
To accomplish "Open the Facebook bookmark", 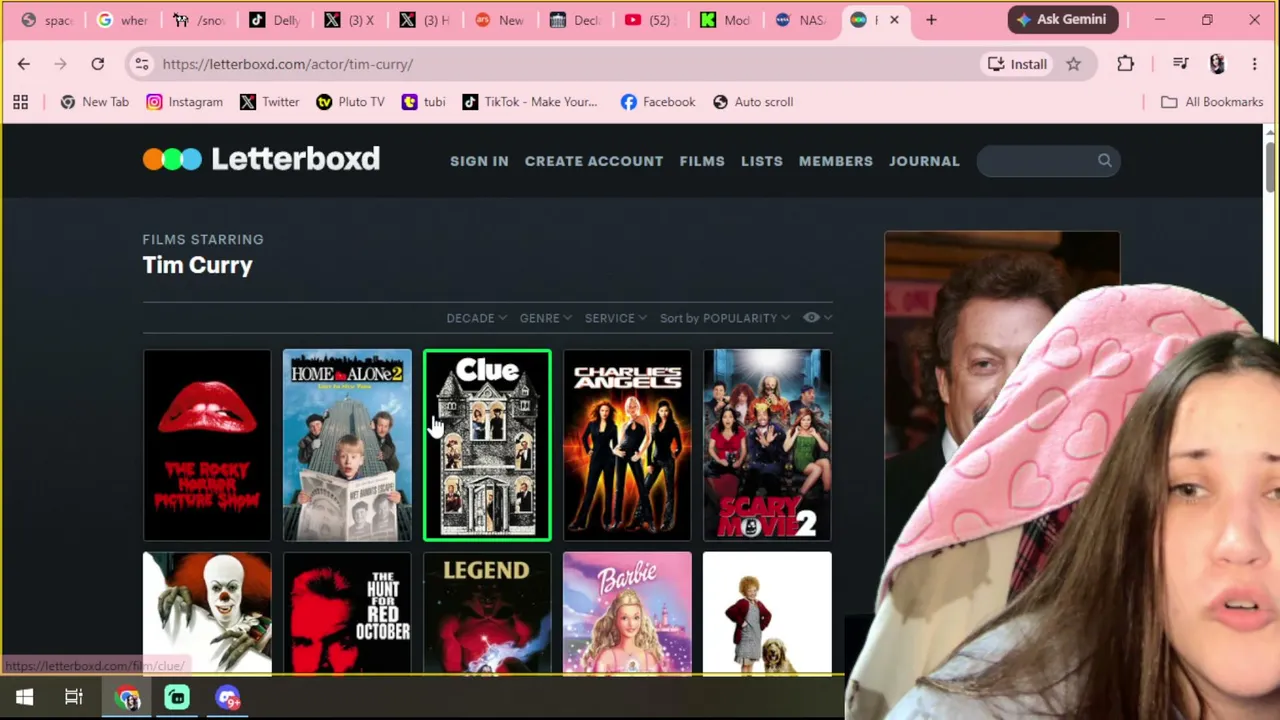I will point(657,102).
